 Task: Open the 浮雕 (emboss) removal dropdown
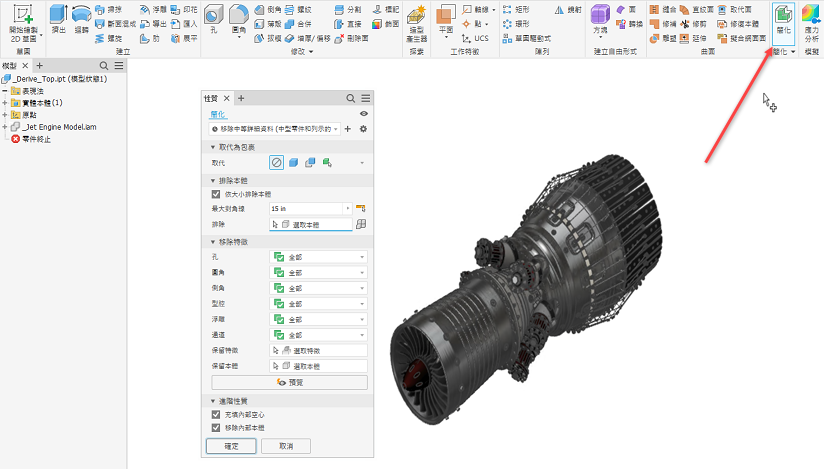(318, 319)
